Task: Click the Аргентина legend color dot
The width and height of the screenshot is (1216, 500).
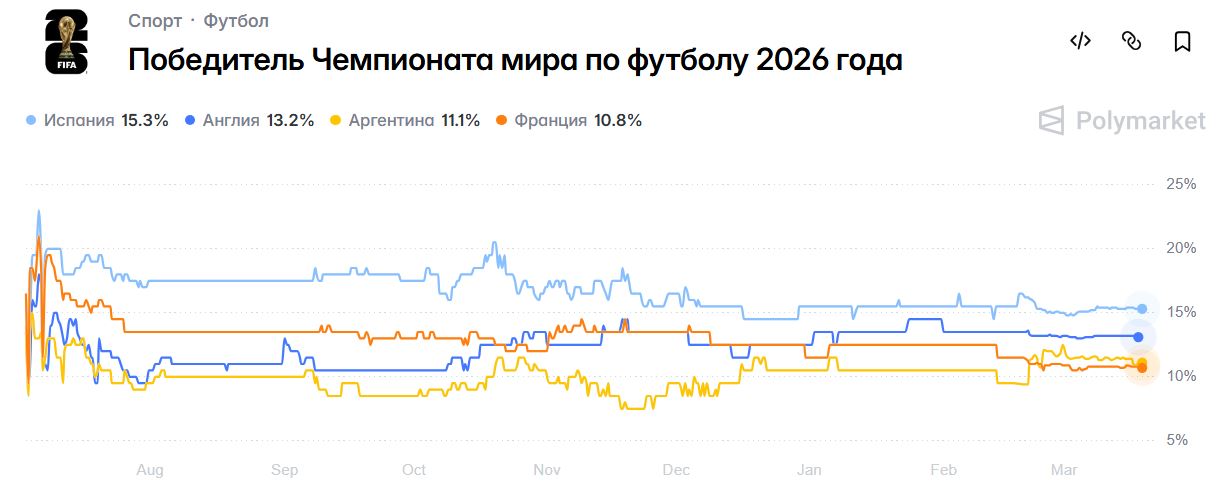Action: [335, 121]
